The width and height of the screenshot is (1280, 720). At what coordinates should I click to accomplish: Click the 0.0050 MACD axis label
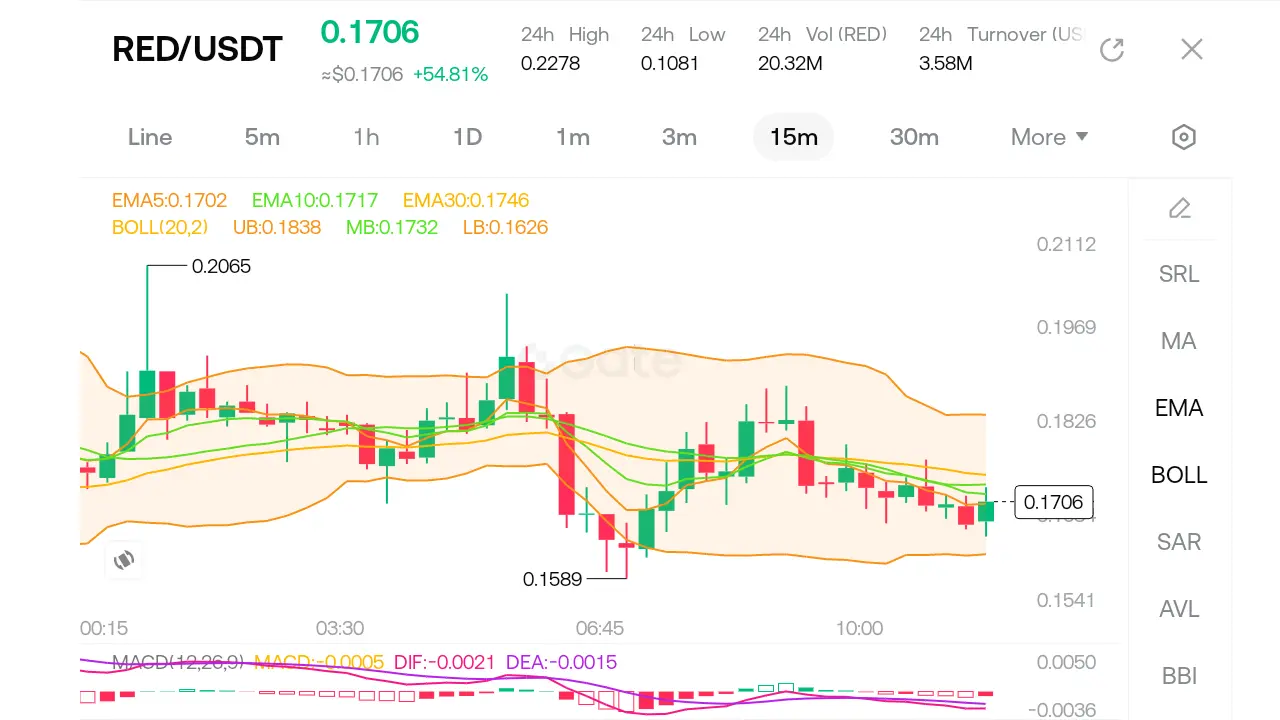[1066, 662]
